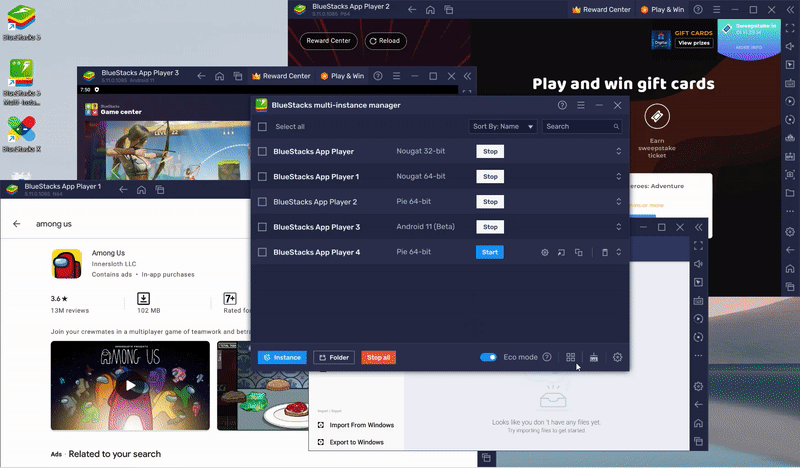Open the arrange instances grid icon
The image size is (800, 468).
pyautogui.click(x=571, y=357)
